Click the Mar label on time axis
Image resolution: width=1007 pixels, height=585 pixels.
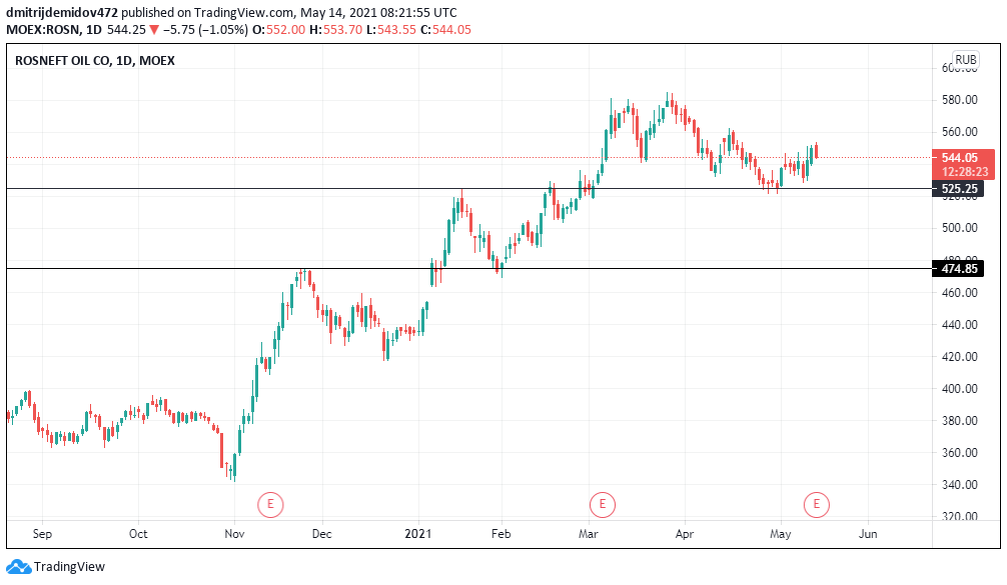(588, 534)
